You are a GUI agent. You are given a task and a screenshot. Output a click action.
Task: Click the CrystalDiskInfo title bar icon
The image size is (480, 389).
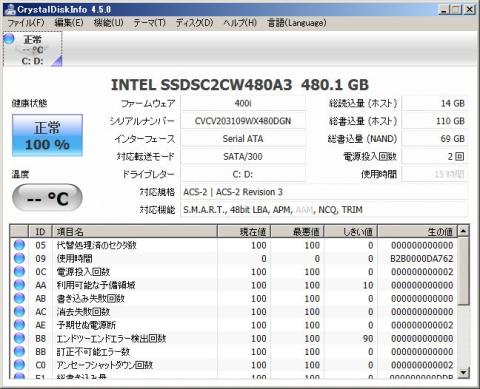[x=10, y=9]
